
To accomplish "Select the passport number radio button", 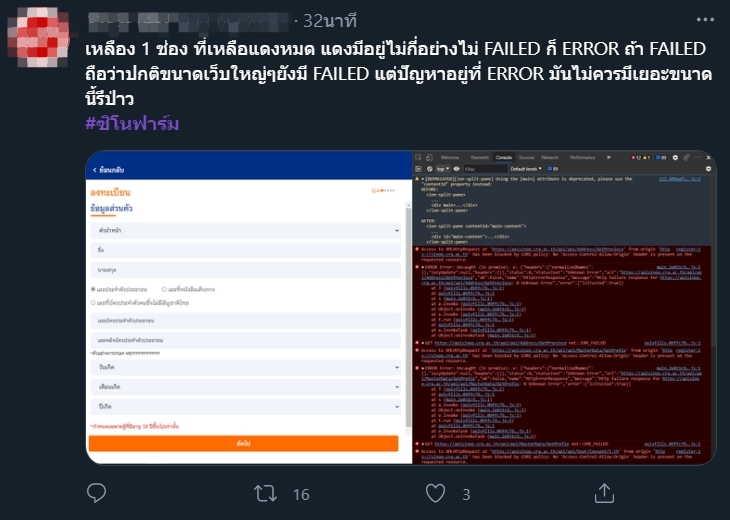I will (164, 290).
